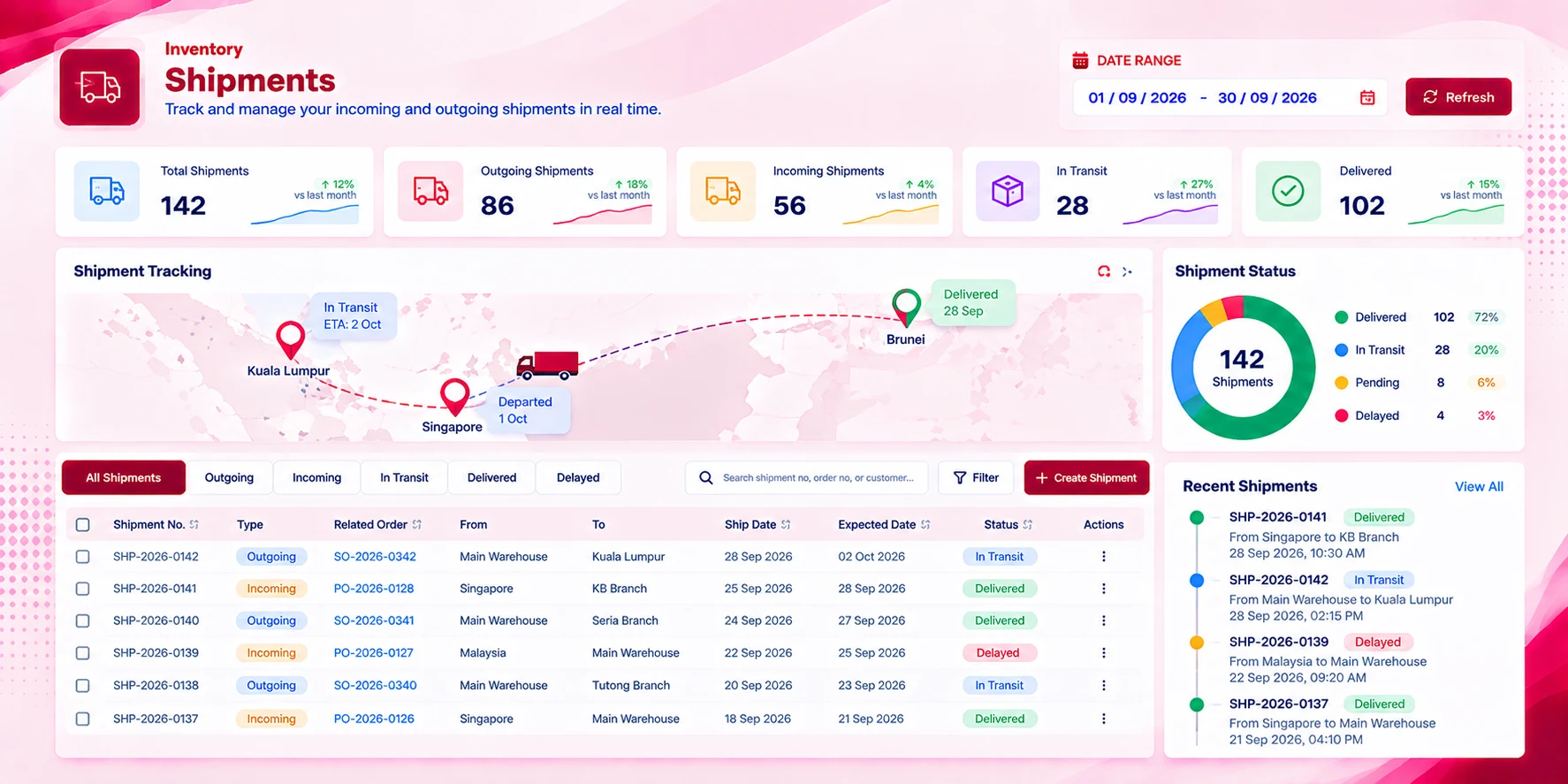Toggle the select-all checkbox in table header
The width and height of the screenshot is (1568, 784).
coord(83,525)
